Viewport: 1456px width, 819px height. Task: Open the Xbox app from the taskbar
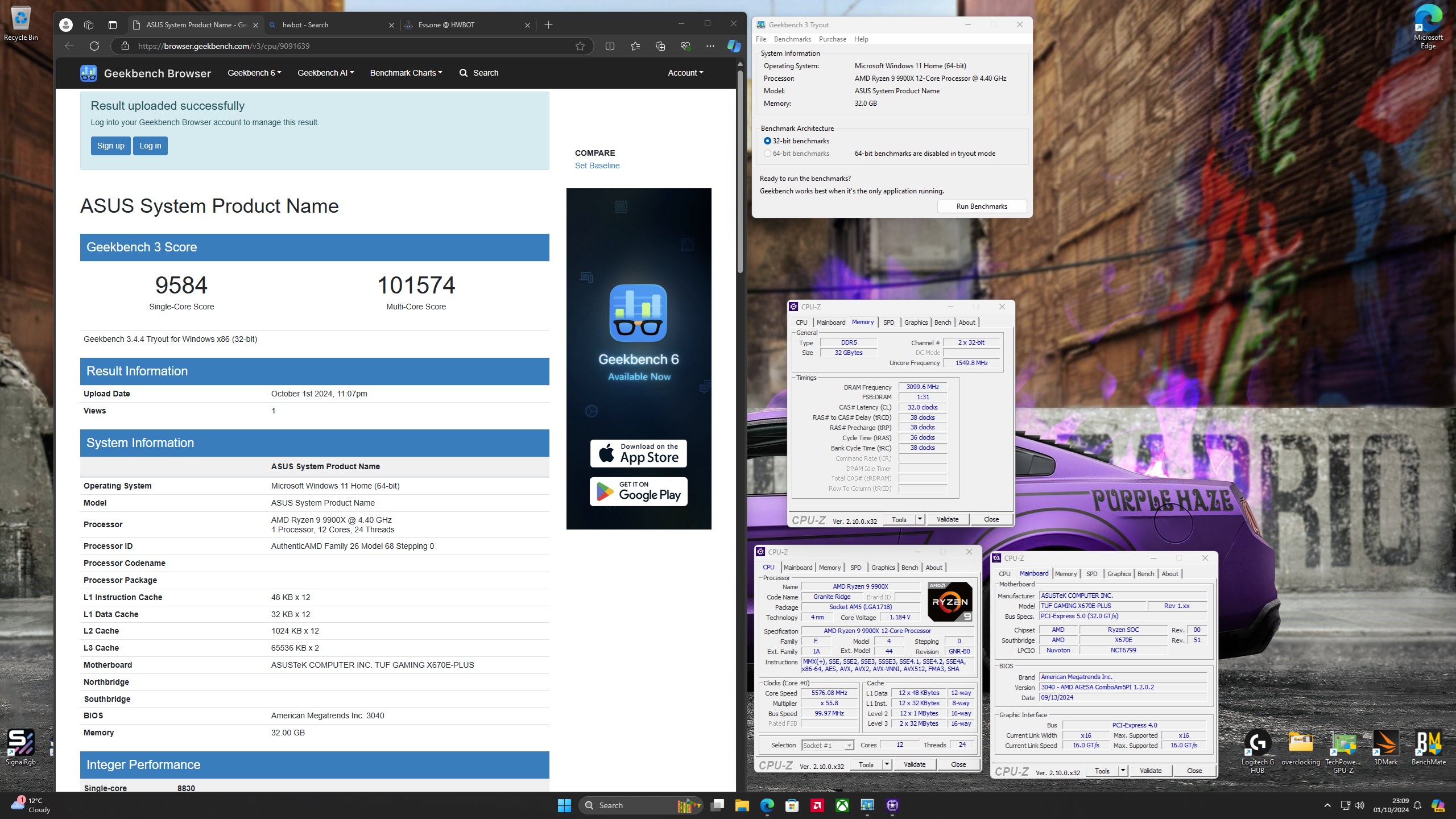tap(842, 805)
